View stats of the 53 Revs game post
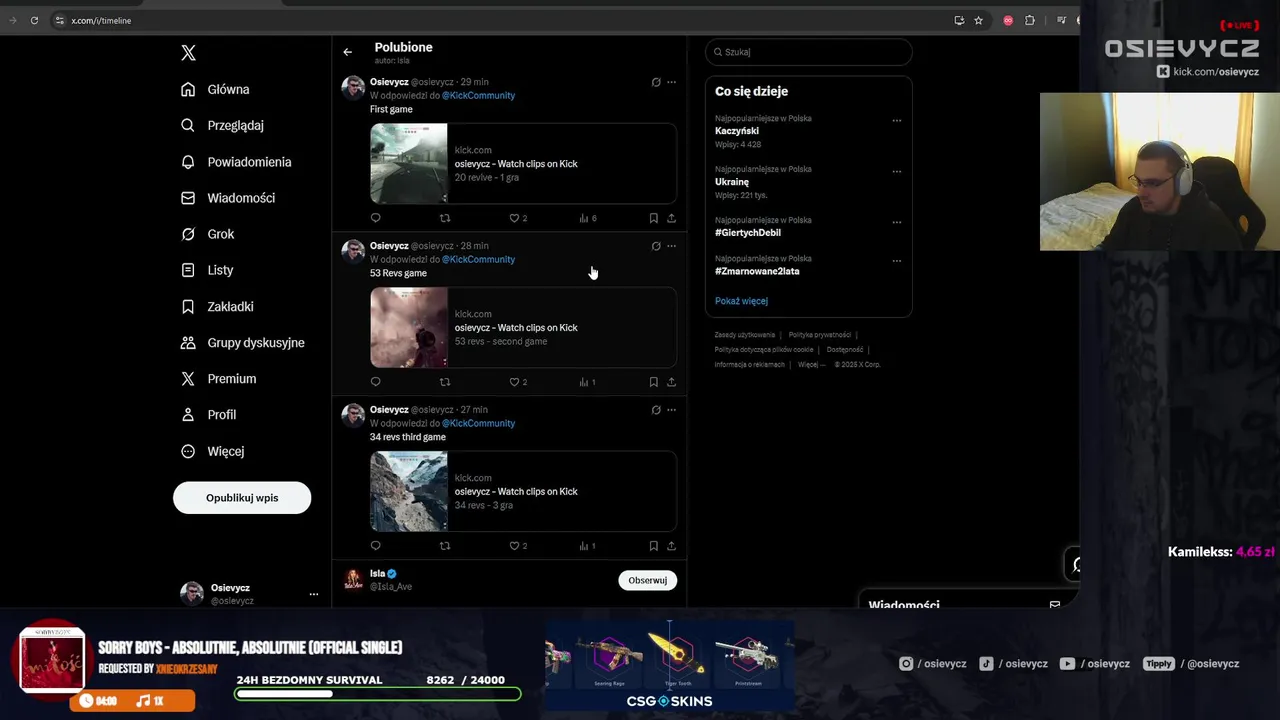Viewport: 1280px width, 720px height. 588,382
